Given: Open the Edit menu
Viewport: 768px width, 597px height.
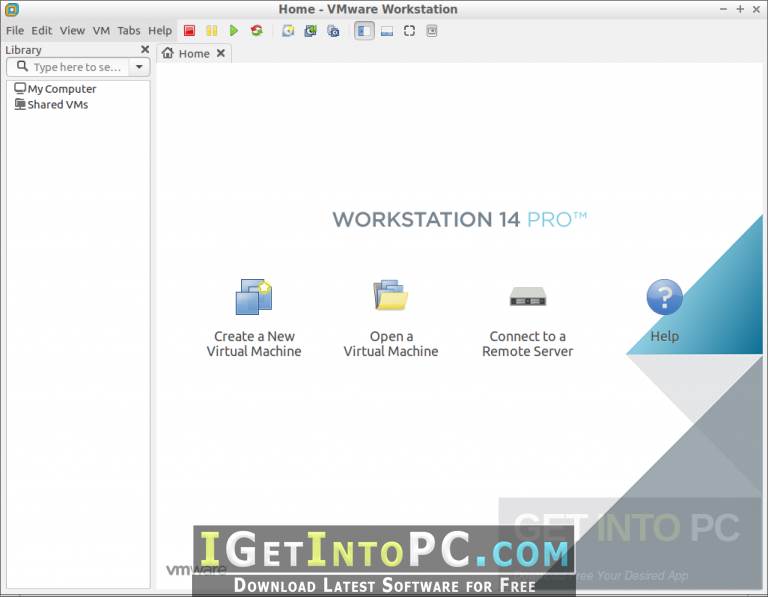Looking at the screenshot, I should point(42,30).
